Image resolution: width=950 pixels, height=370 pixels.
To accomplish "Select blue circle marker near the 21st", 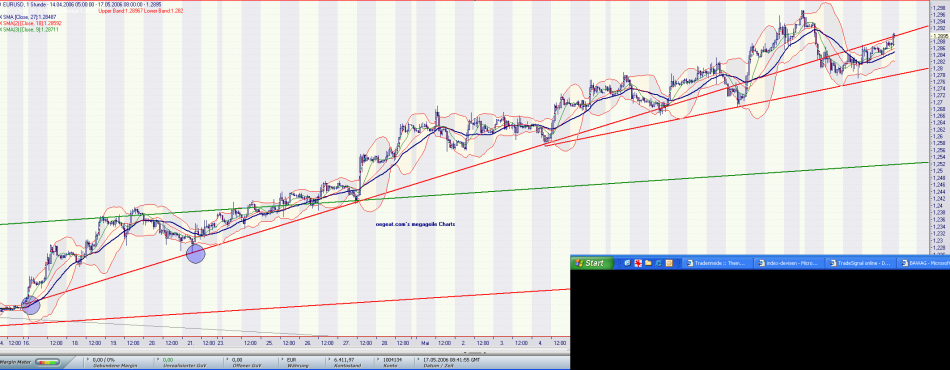I will pos(196,254).
